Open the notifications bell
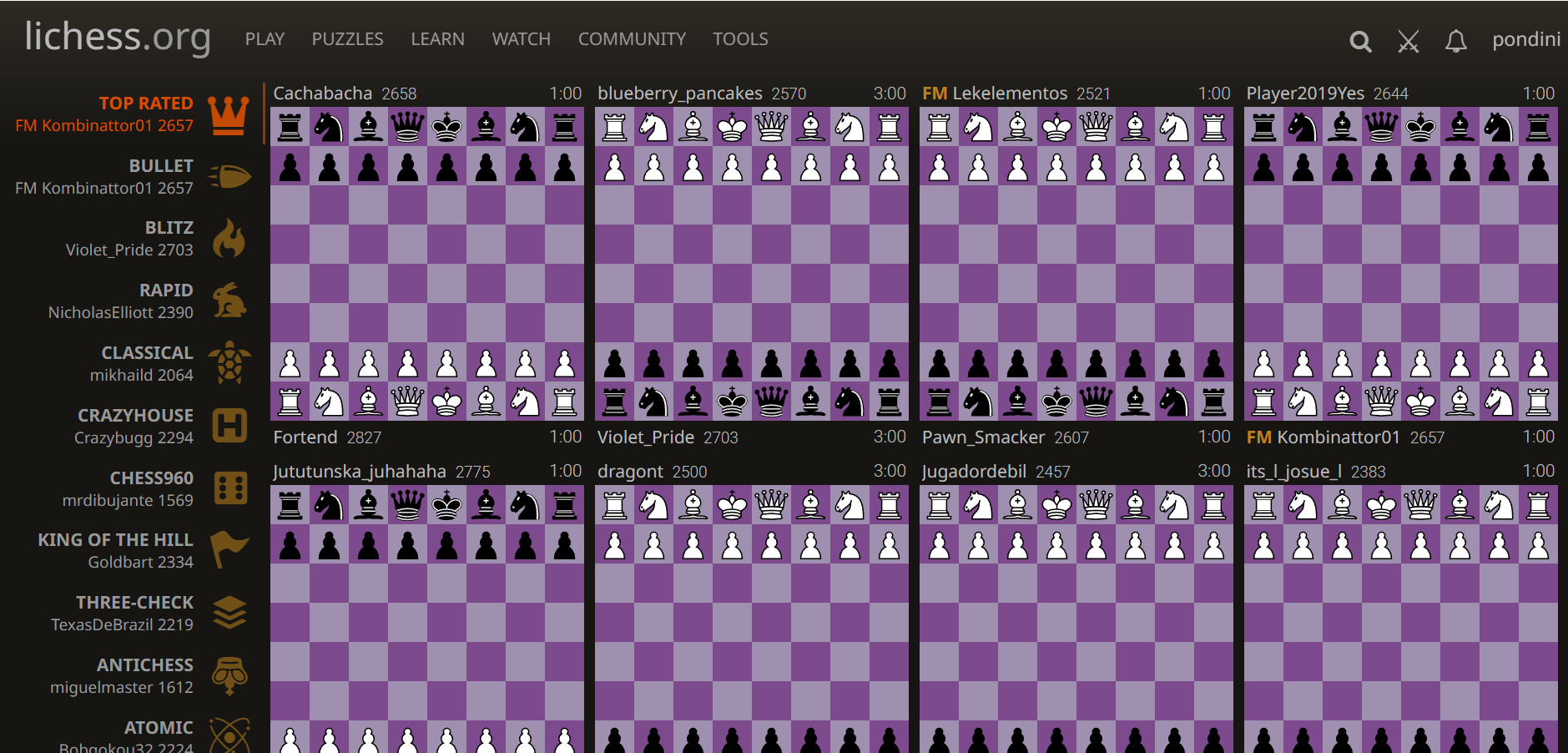The image size is (1568, 753). pyautogui.click(x=1455, y=41)
